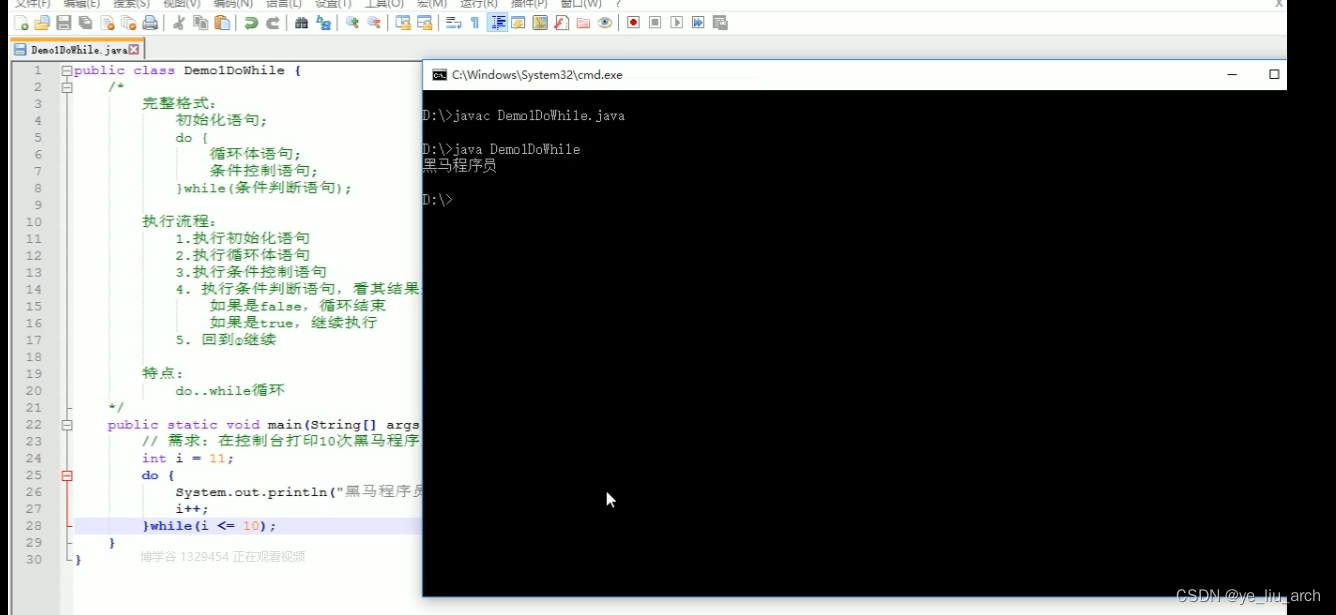
Task: Open the 插件(P) menu
Action: tap(530, 4)
